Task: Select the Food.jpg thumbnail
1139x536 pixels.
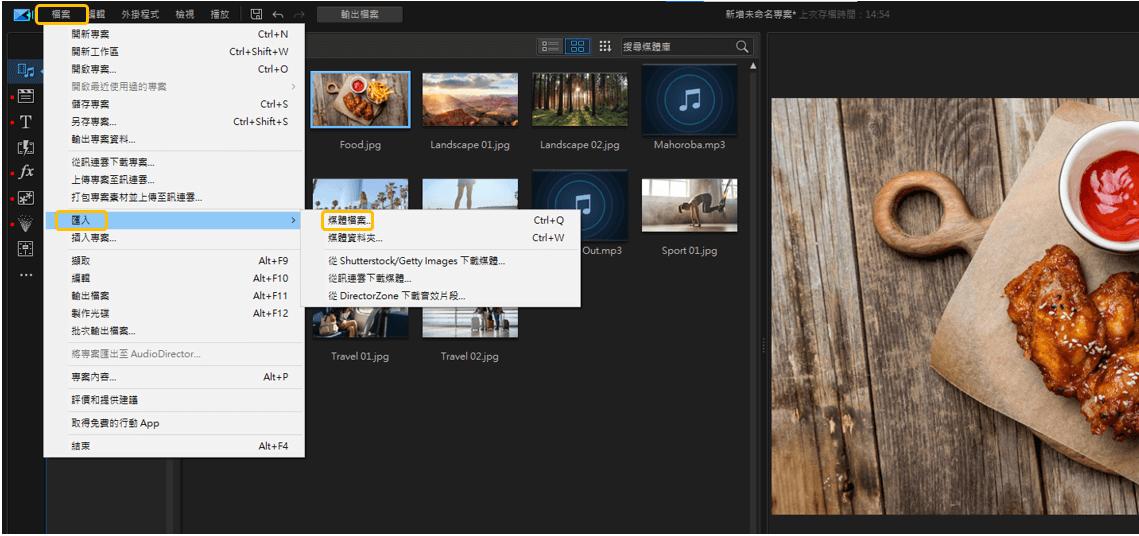Action: (360, 100)
